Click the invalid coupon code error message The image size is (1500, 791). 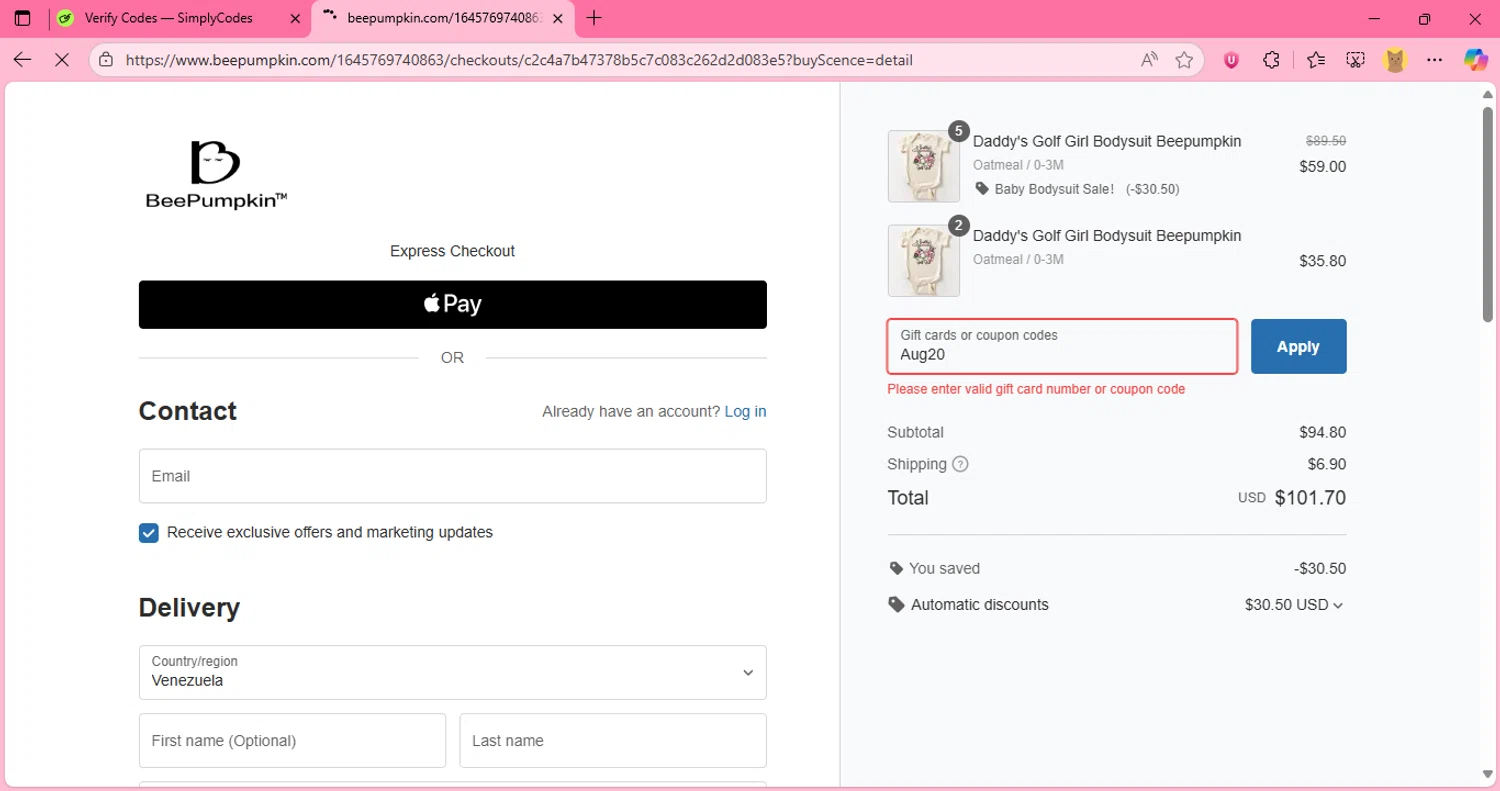1036,389
